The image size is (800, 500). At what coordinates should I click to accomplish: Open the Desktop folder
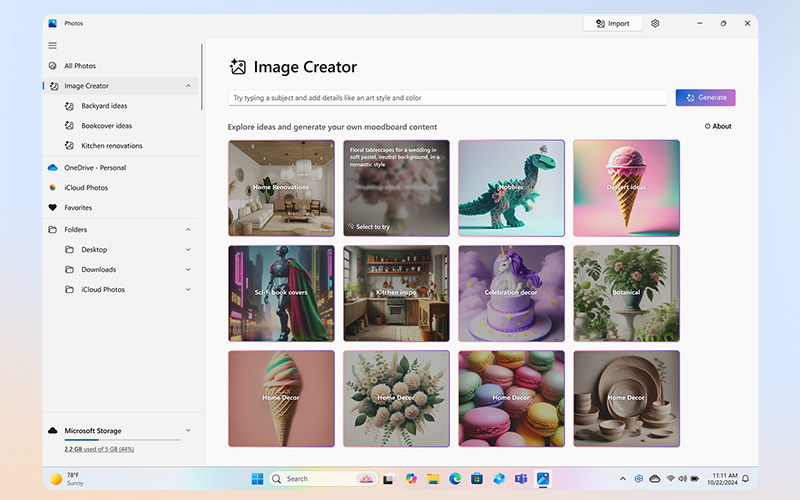click(x=94, y=249)
